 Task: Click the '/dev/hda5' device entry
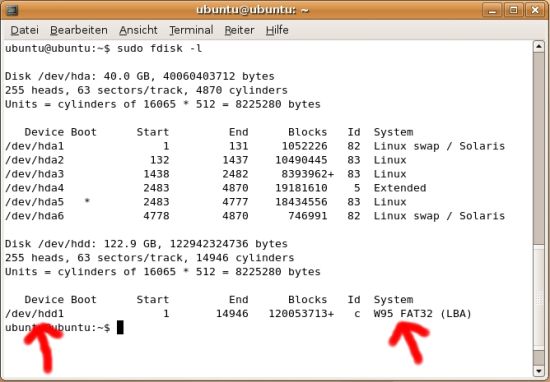(x=34, y=202)
